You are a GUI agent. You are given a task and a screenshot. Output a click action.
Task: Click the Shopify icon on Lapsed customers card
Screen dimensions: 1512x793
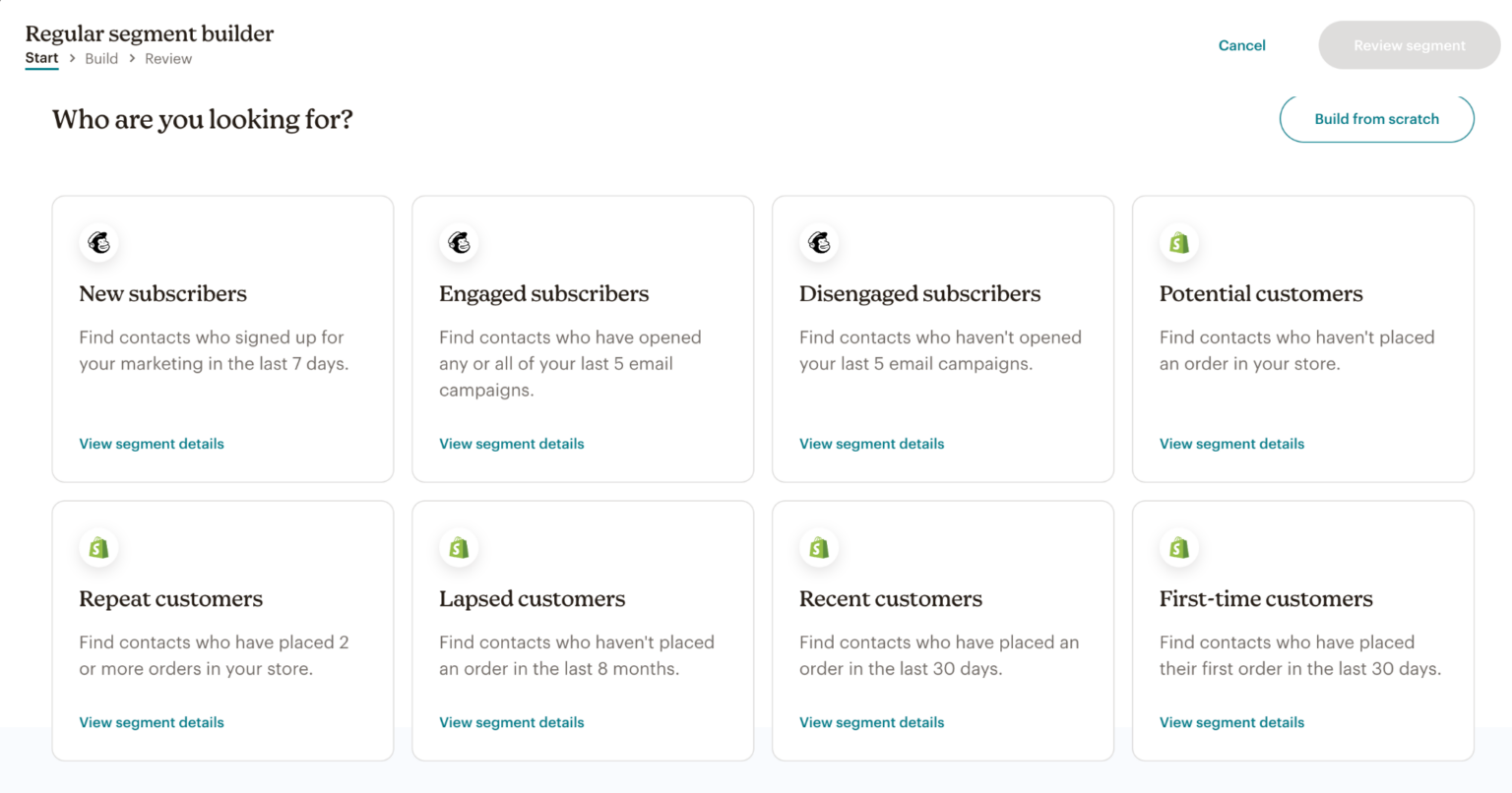pyautogui.click(x=459, y=548)
